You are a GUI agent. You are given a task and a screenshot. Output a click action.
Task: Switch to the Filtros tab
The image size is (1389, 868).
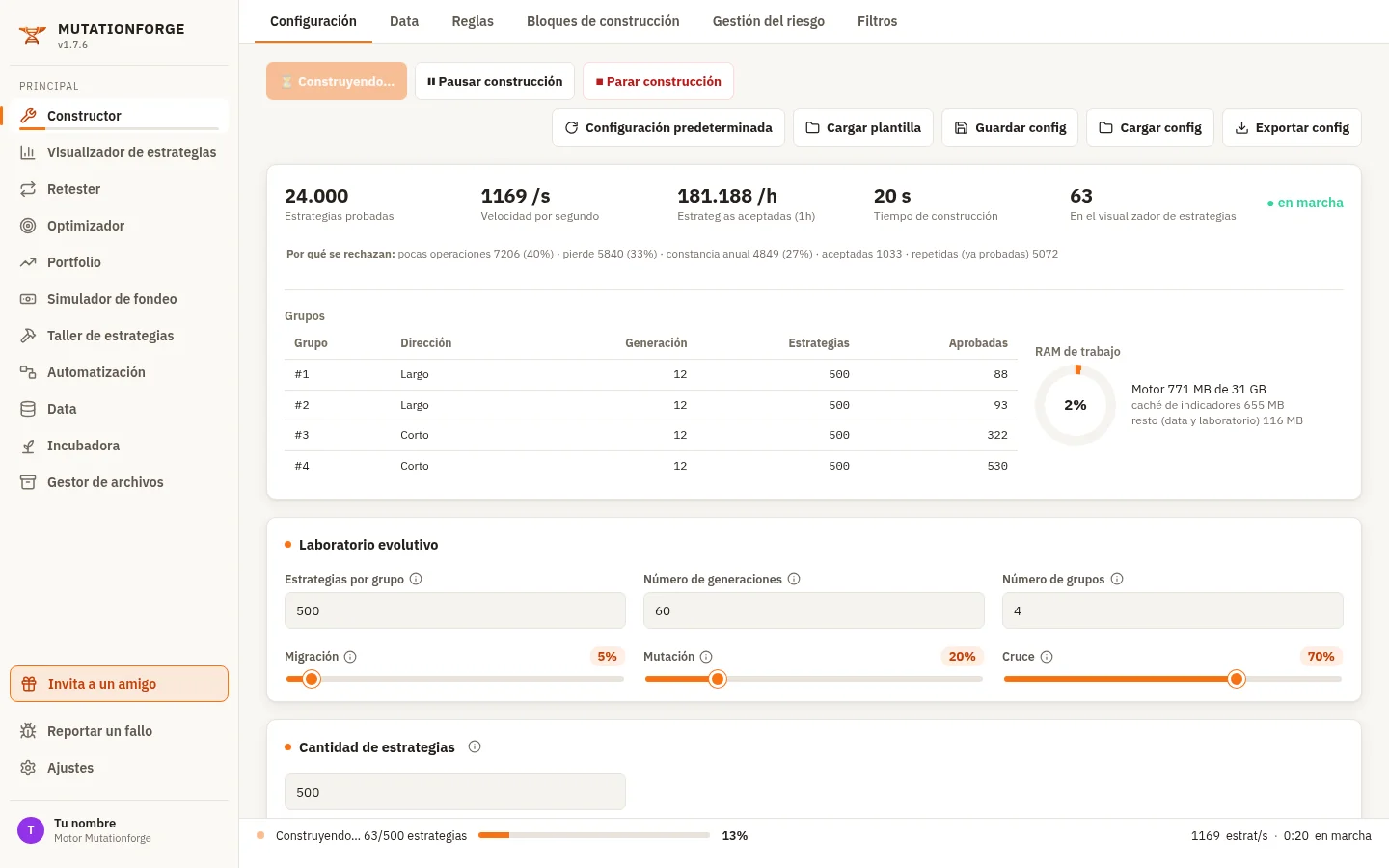(x=877, y=21)
